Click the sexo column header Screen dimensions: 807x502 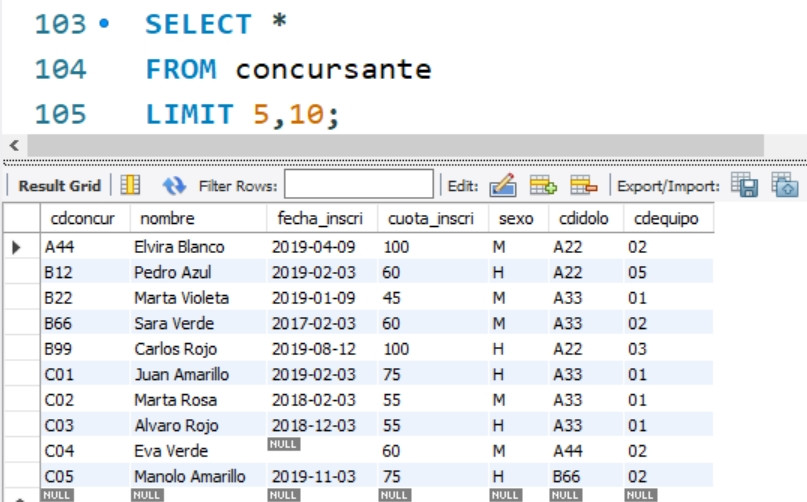pos(516,219)
